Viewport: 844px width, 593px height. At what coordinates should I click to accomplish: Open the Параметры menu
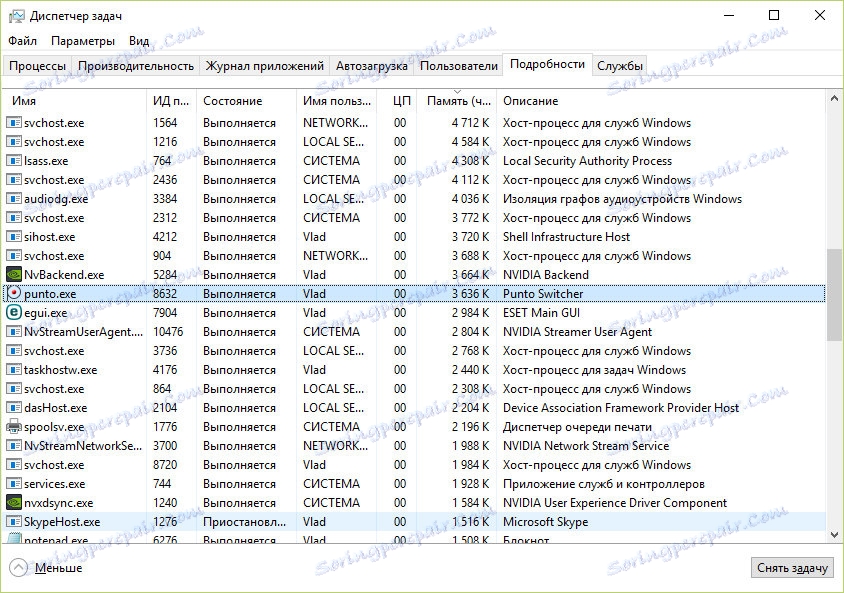point(83,41)
